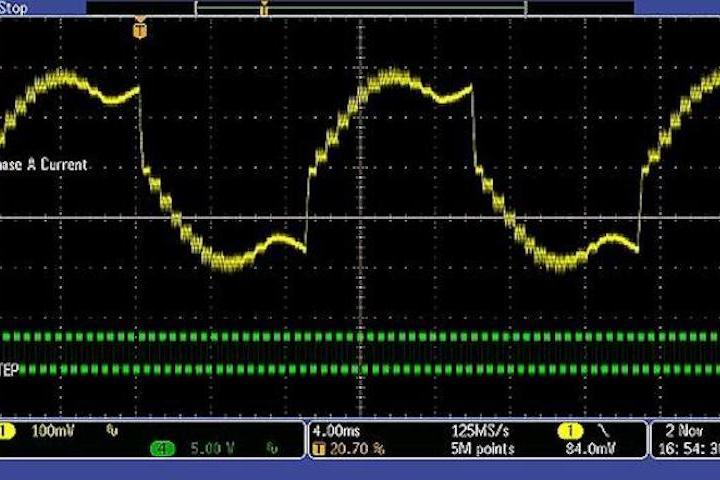
Task: Click the 20.70 % trigger position value
Action: coord(357,449)
